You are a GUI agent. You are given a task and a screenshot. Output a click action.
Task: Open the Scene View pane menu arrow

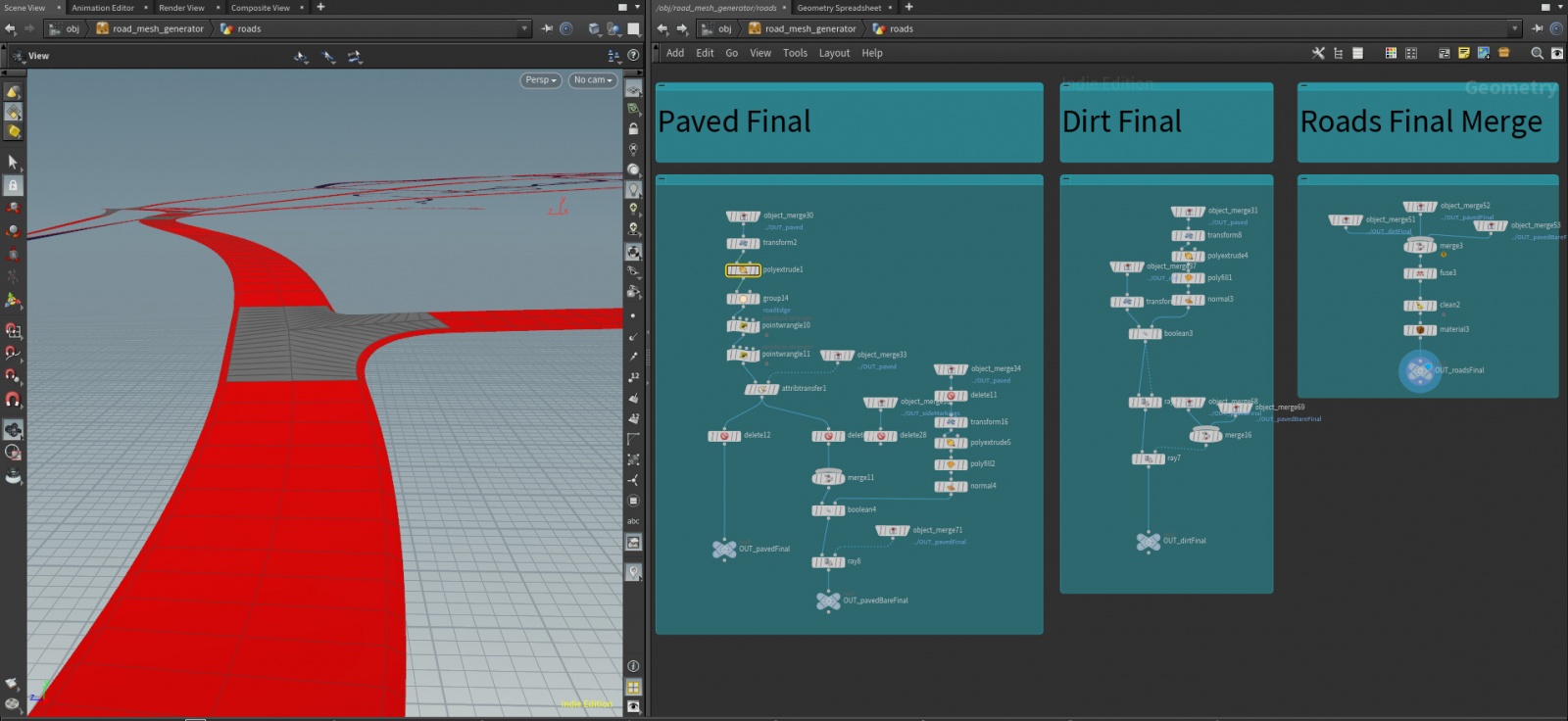pyautogui.click(x=638, y=7)
